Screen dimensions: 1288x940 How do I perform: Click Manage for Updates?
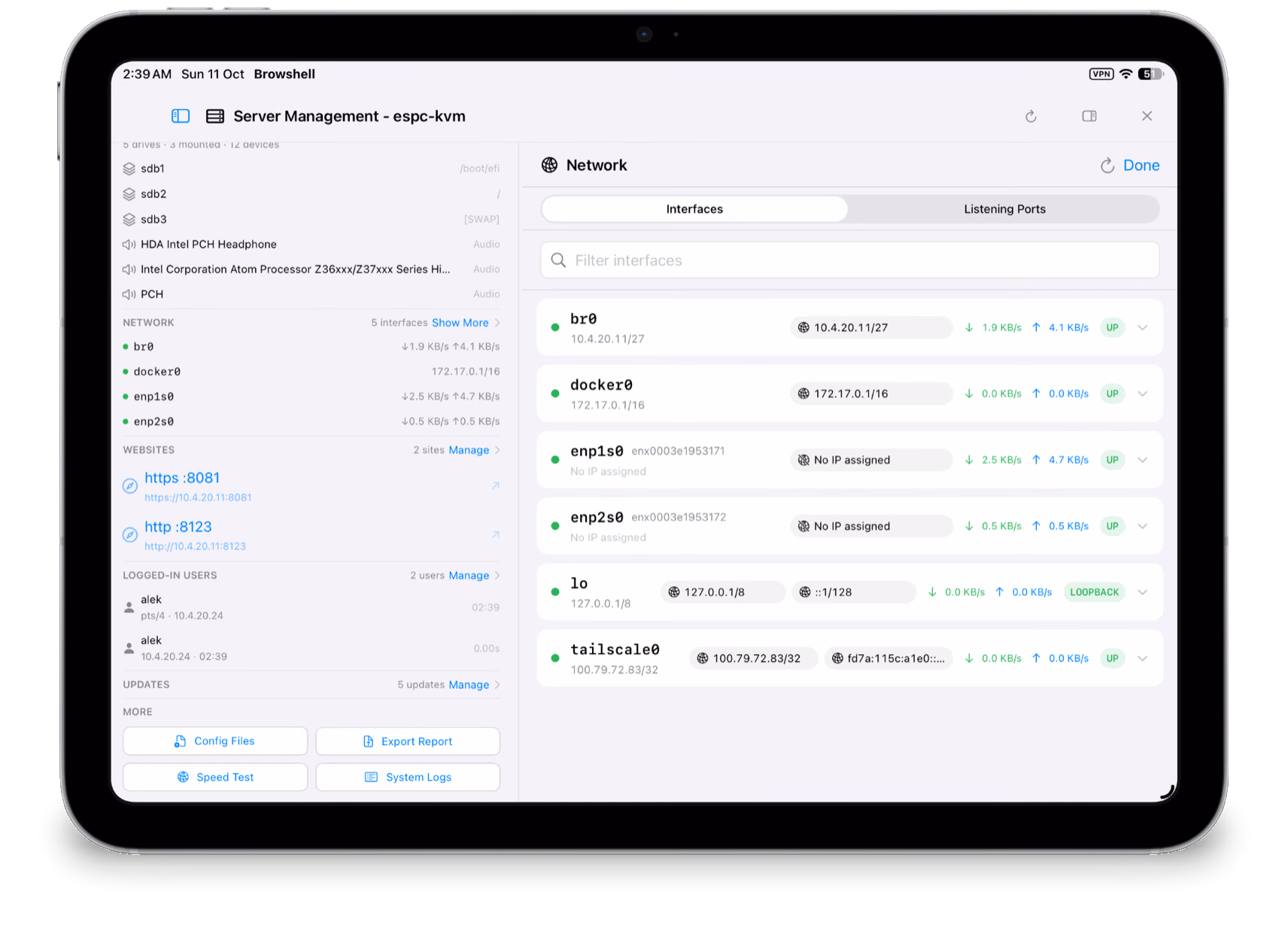pos(469,685)
